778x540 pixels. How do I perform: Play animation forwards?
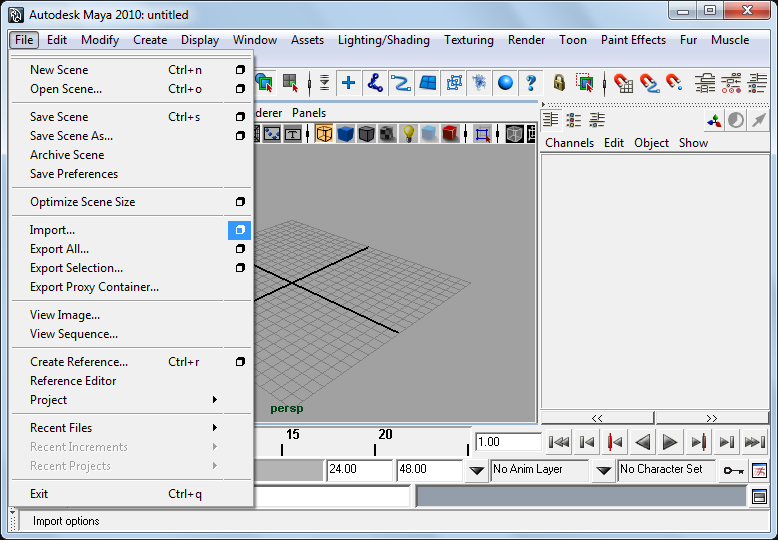(670, 442)
